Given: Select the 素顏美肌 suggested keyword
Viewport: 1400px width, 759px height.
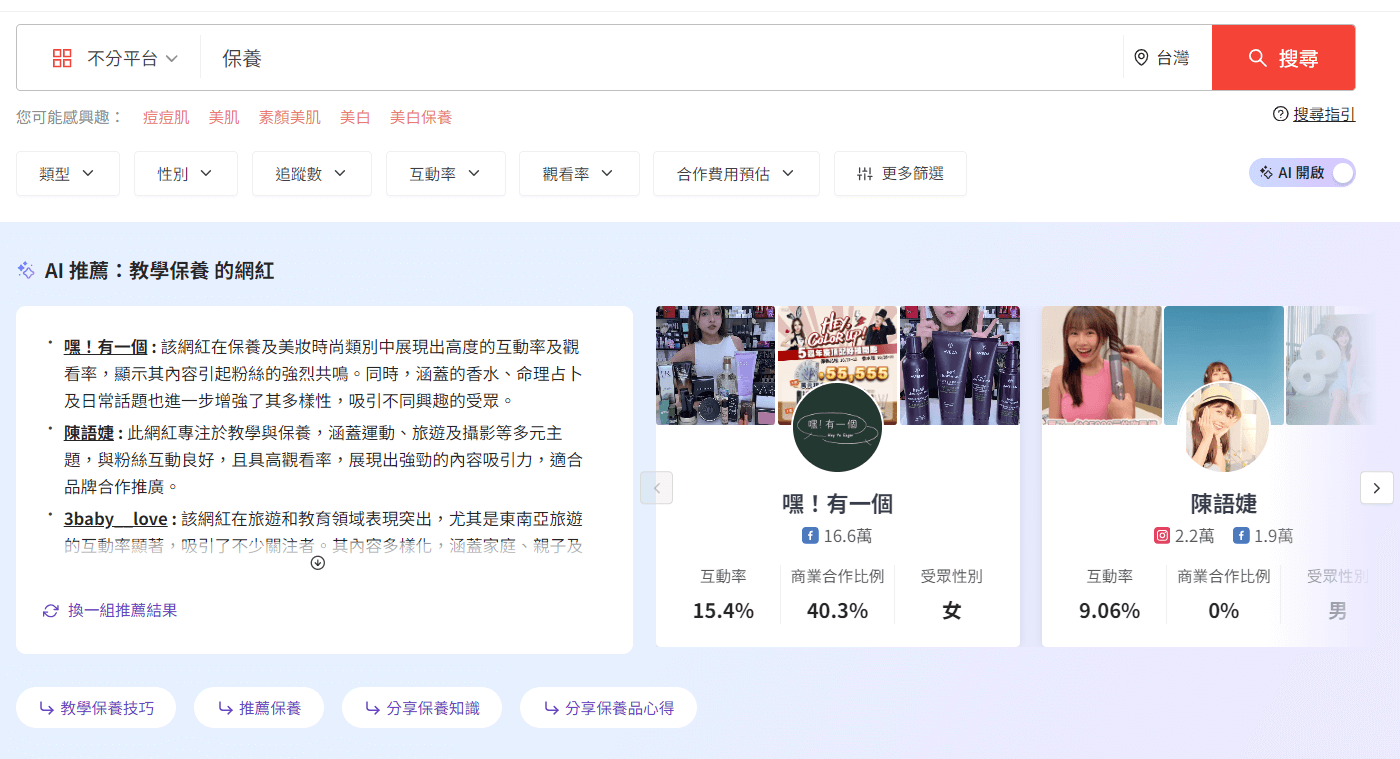Looking at the screenshot, I should (x=289, y=117).
